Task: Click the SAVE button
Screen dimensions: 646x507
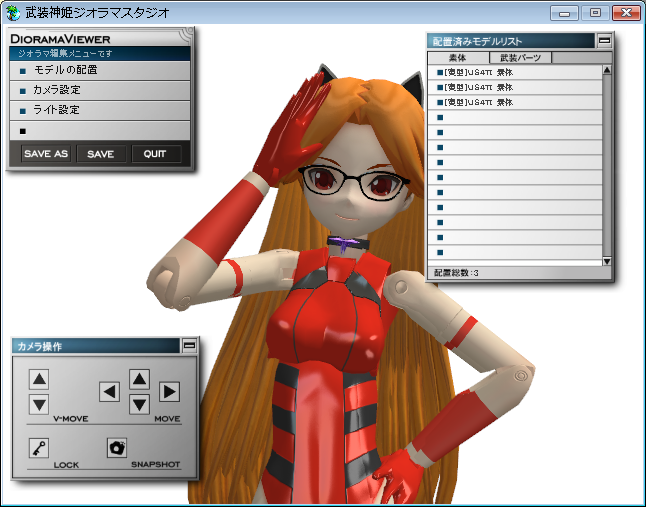Action: (x=101, y=154)
